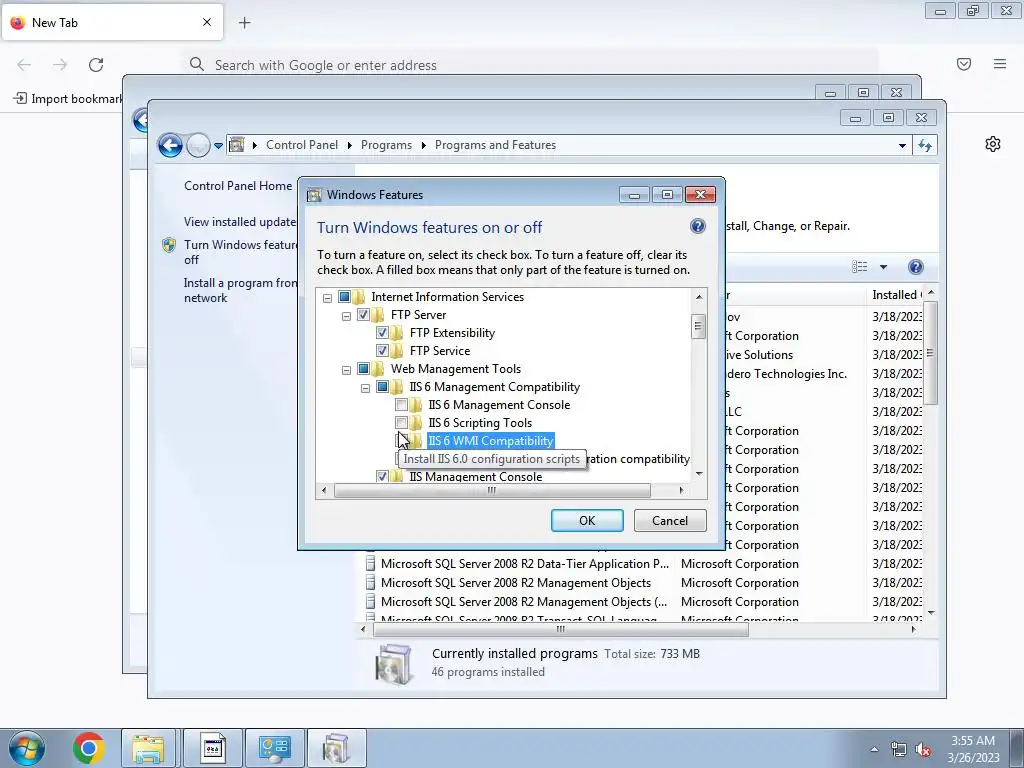
Task: Open the address bar history dropdown
Action: tap(902, 145)
